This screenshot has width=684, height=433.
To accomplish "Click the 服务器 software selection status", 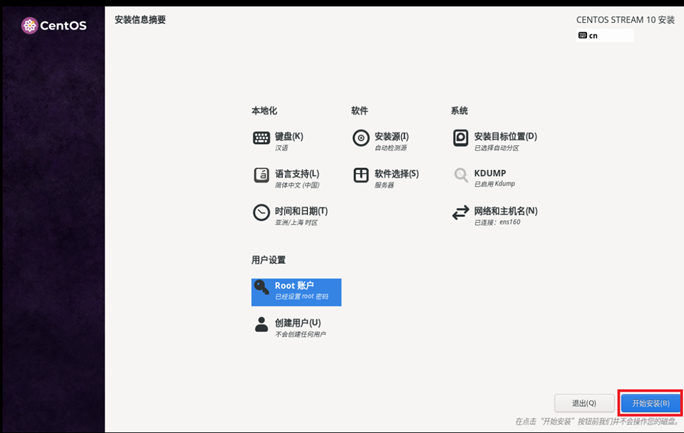I will [x=384, y=185].
